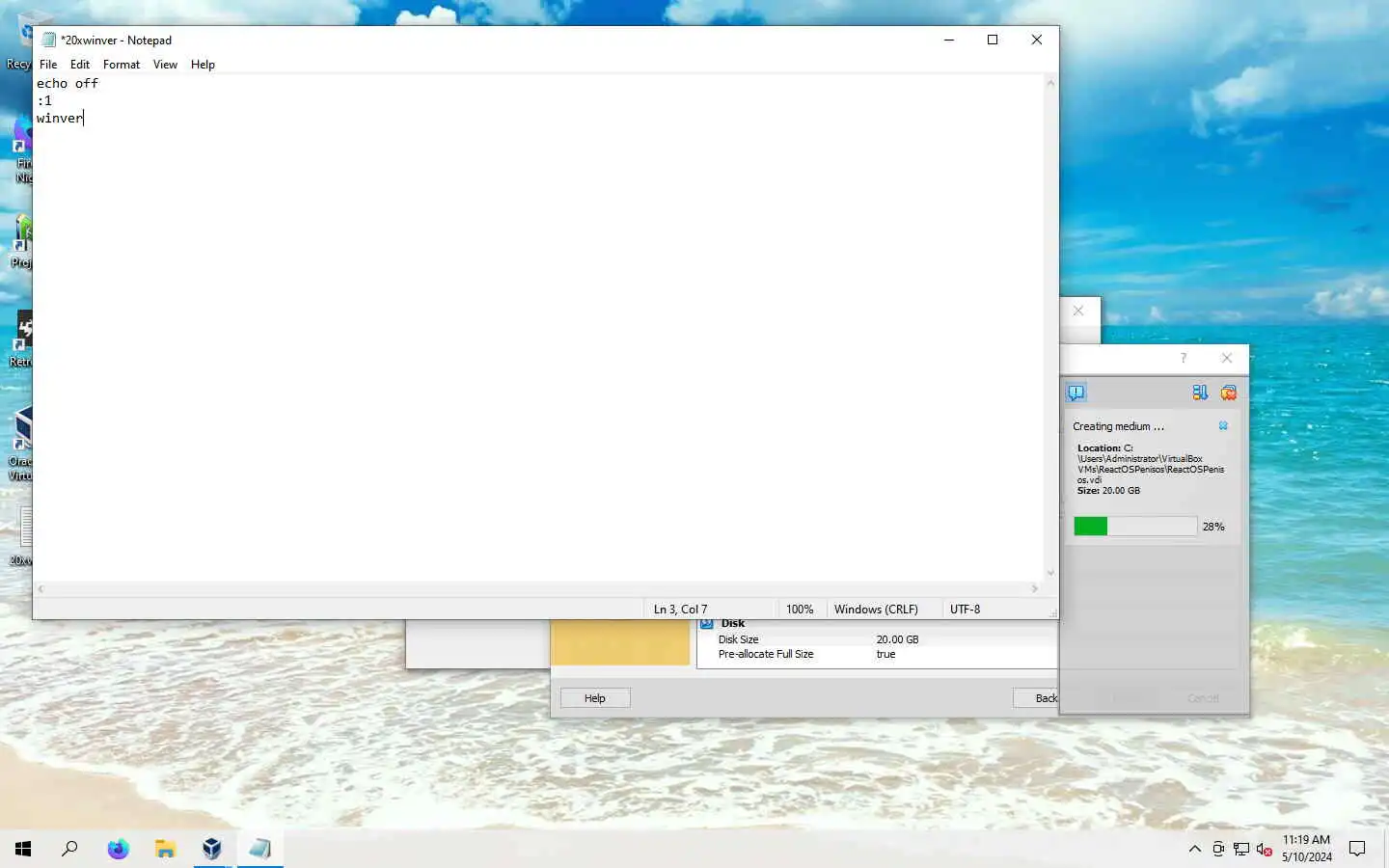Click the Help button in VirtualBox wizard
This screenshot has width=1389, height=868.
(x=595, y=698)
